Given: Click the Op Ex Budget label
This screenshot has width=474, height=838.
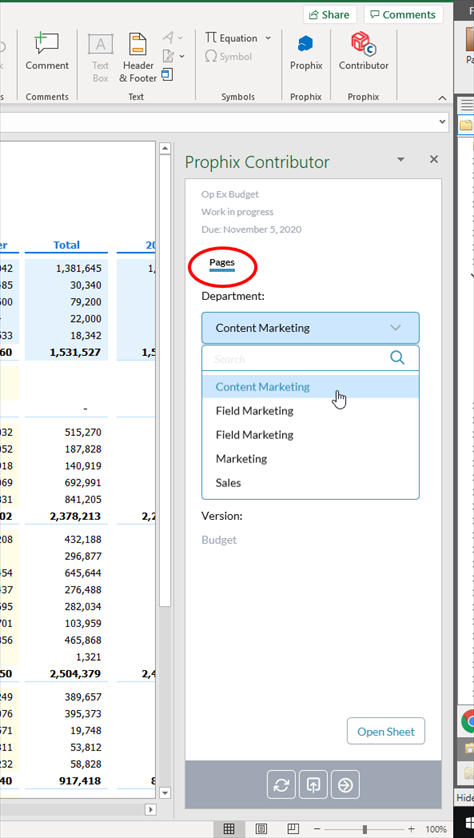Looking at the screenshot, I should [230, 194].
